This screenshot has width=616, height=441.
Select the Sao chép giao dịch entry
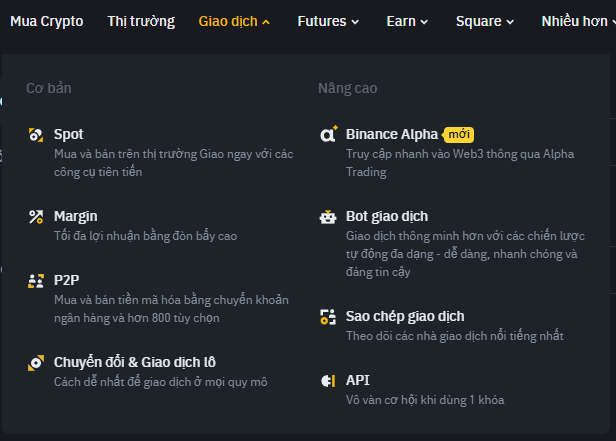pos(405,317)
